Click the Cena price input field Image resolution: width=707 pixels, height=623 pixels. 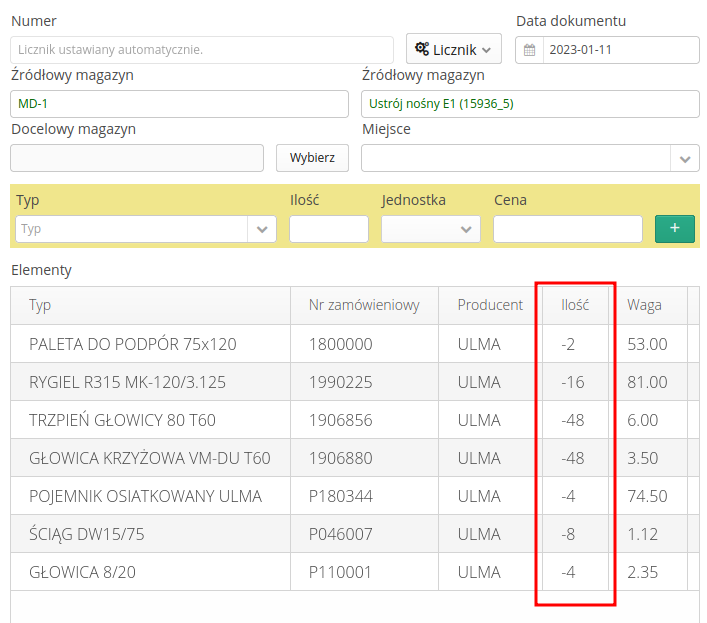[x=567, y=229]
